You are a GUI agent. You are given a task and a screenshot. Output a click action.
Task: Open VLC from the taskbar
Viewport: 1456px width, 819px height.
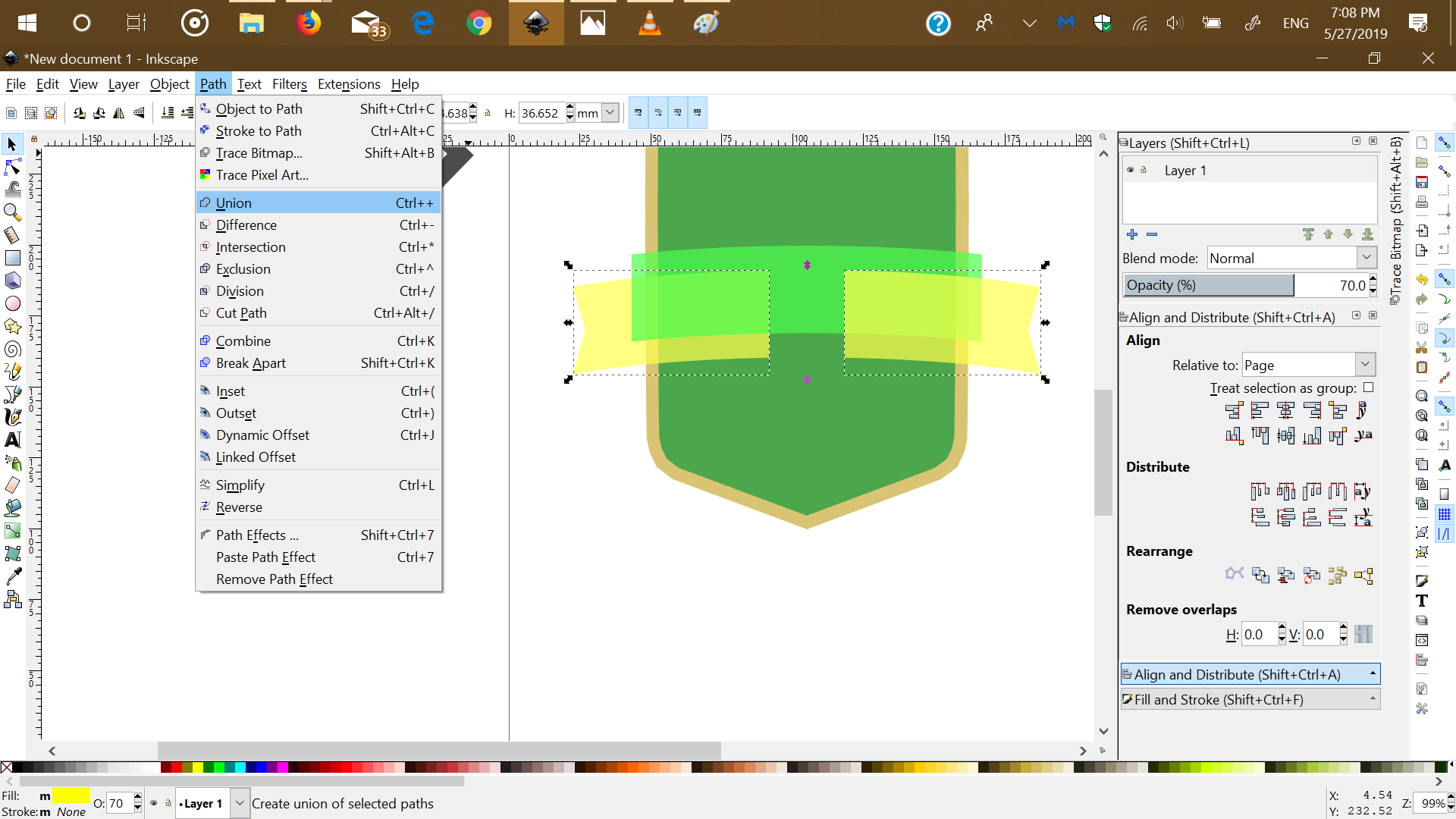[x=649, y=23]
